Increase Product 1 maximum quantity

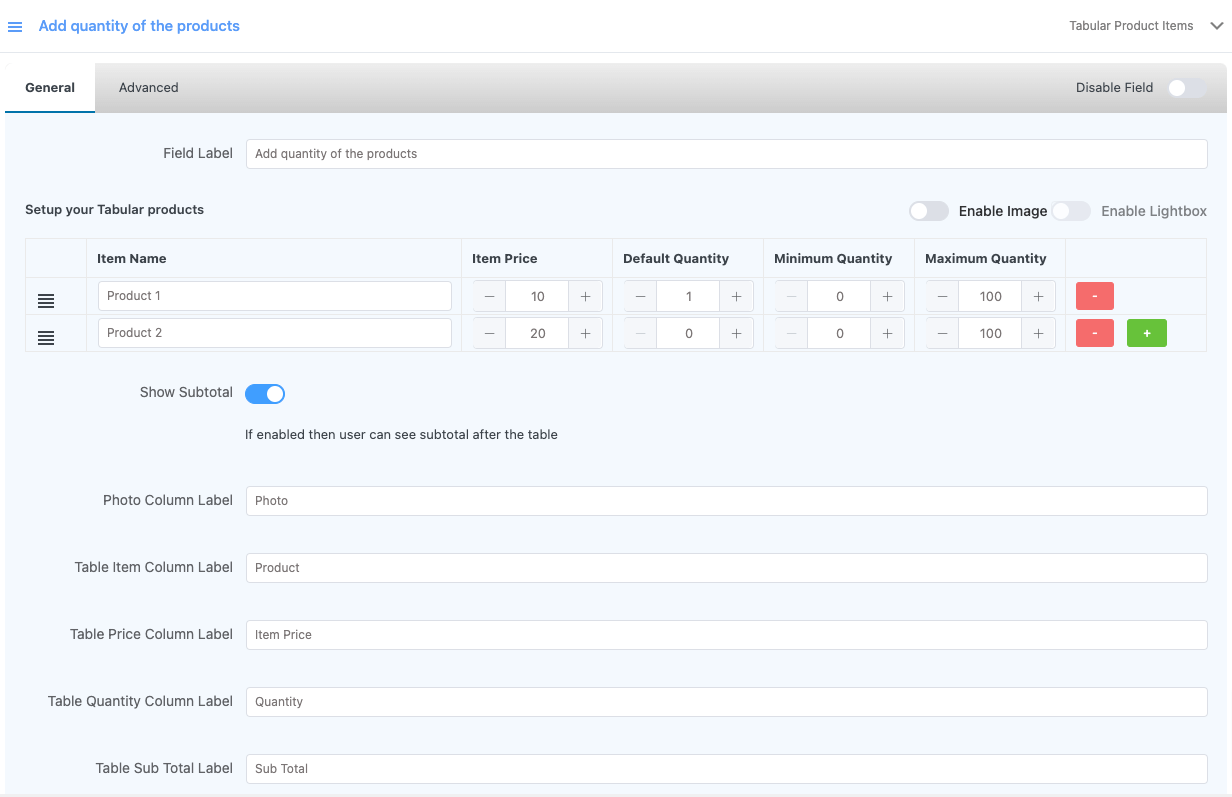[x=1038, y=296]
